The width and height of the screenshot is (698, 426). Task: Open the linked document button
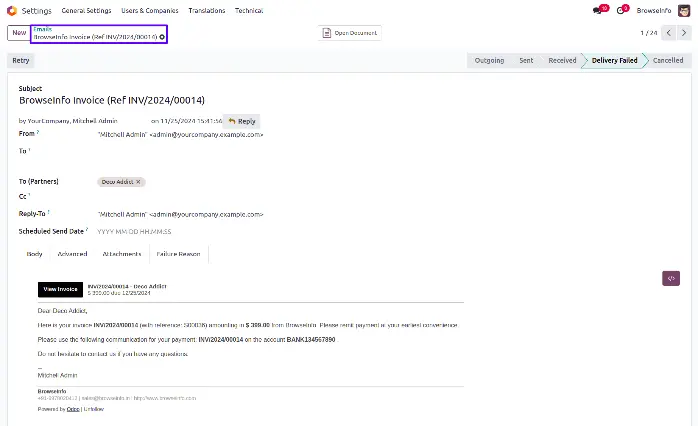(350, 33)
